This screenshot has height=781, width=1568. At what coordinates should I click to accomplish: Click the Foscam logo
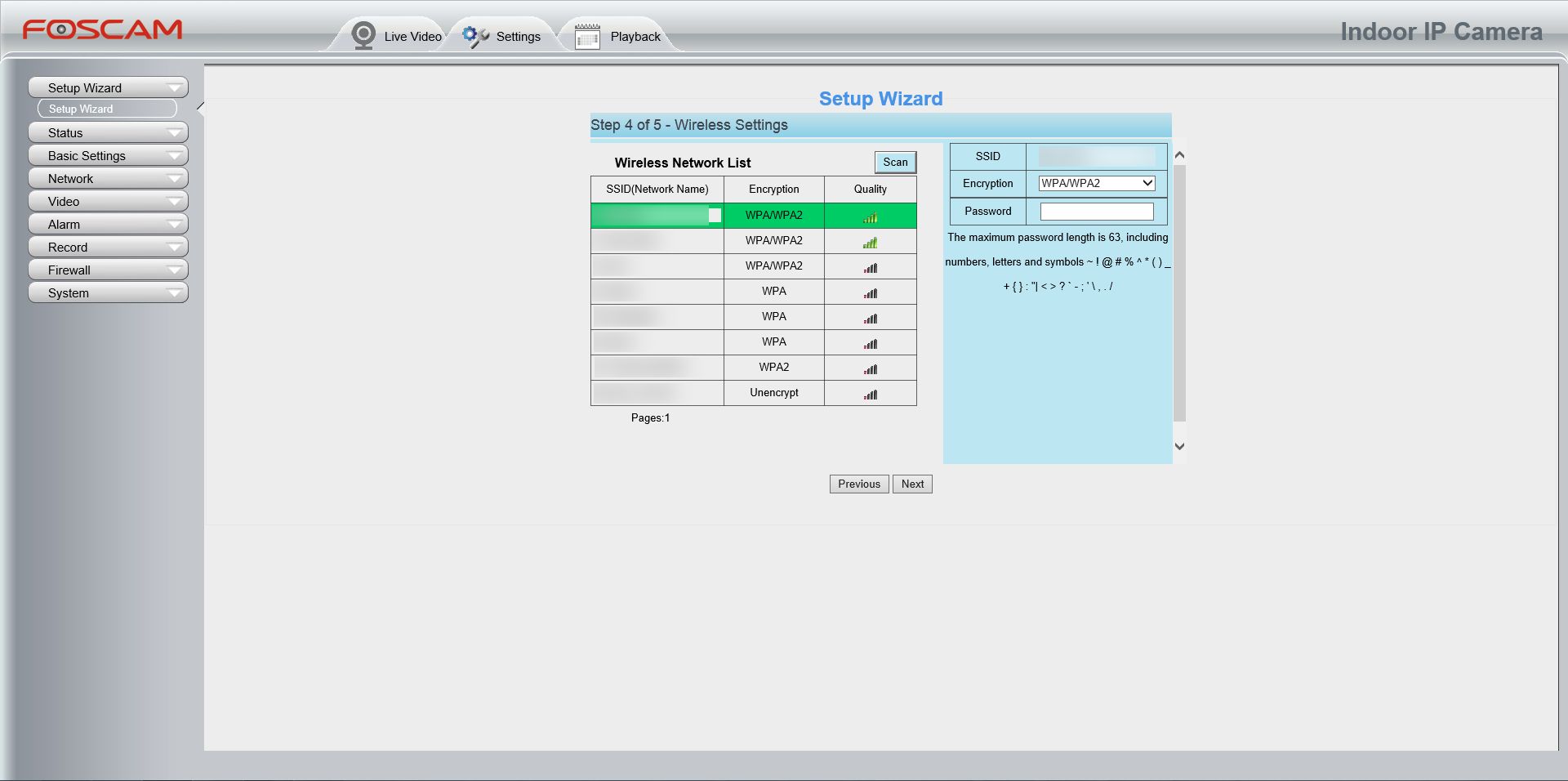pos(103,30)
